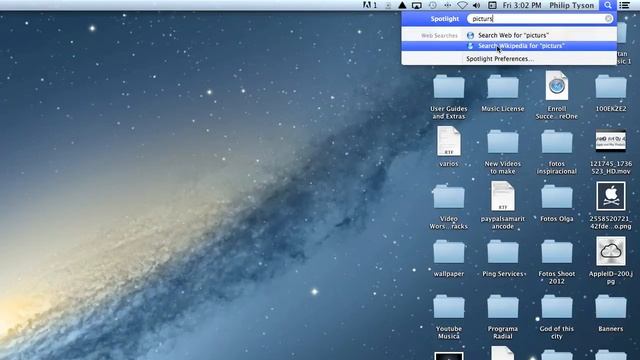Select the 121745_1736523_HD.mov video file

coord(611,141)
